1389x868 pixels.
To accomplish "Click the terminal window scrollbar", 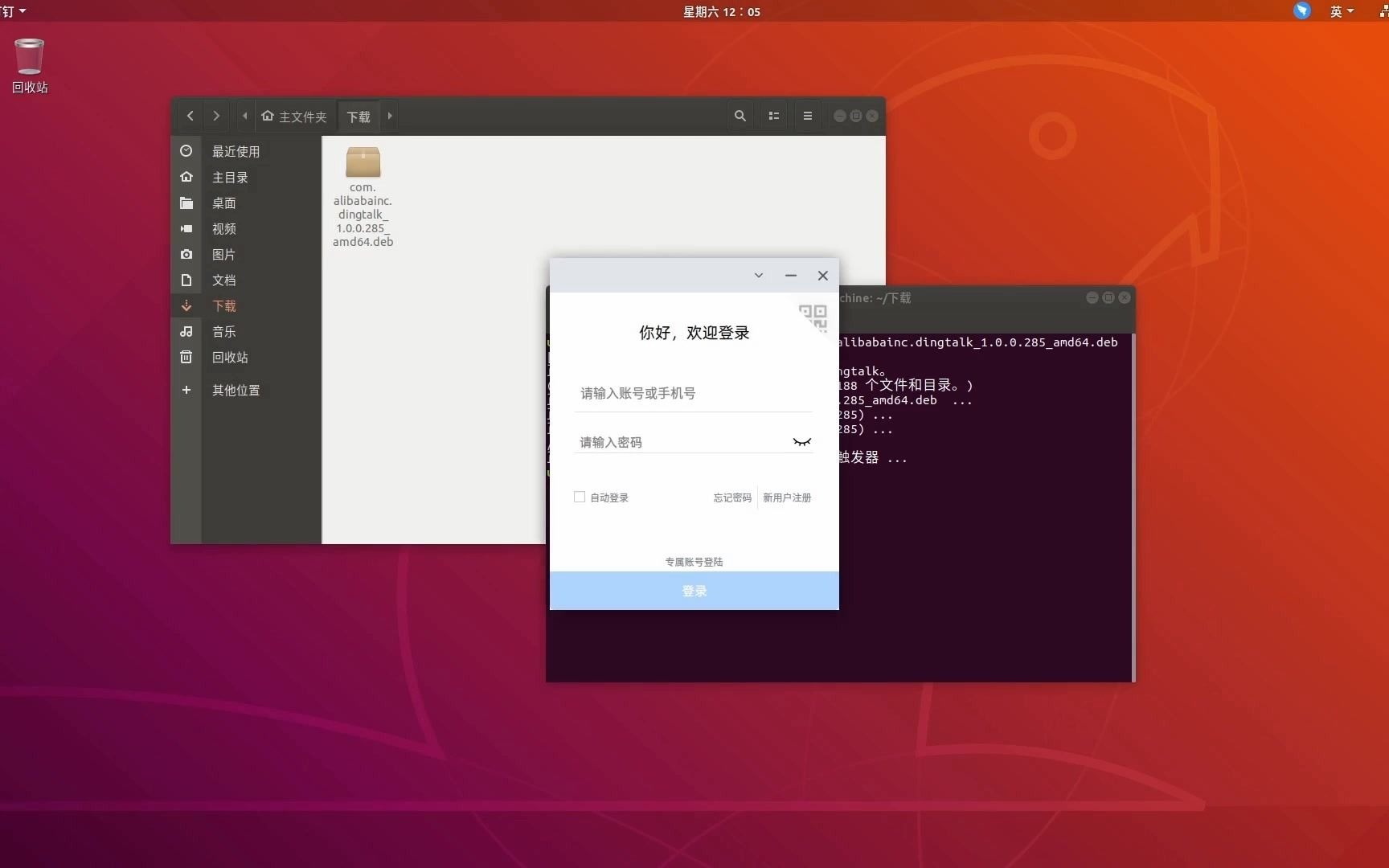I will (x=1133, y=508).
